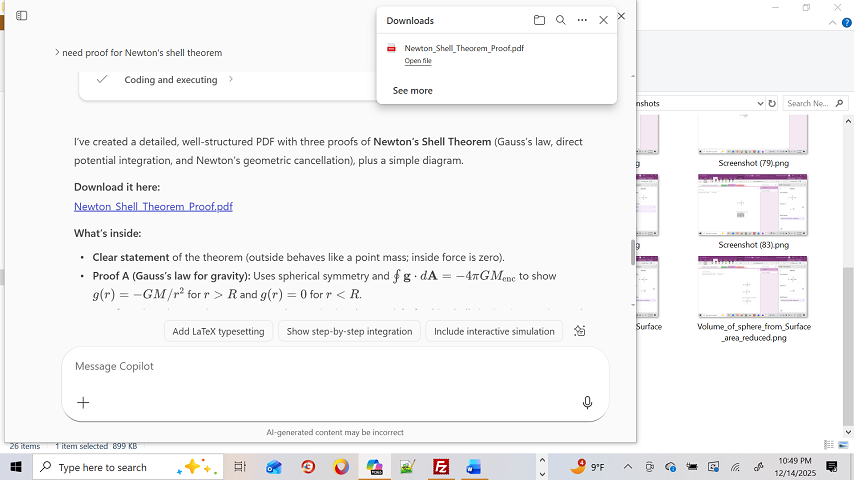Viewport: 854px width, 480px height.
Task: Click the plus attachment icon
Action: pyautogui.click(x=83, y=402)
